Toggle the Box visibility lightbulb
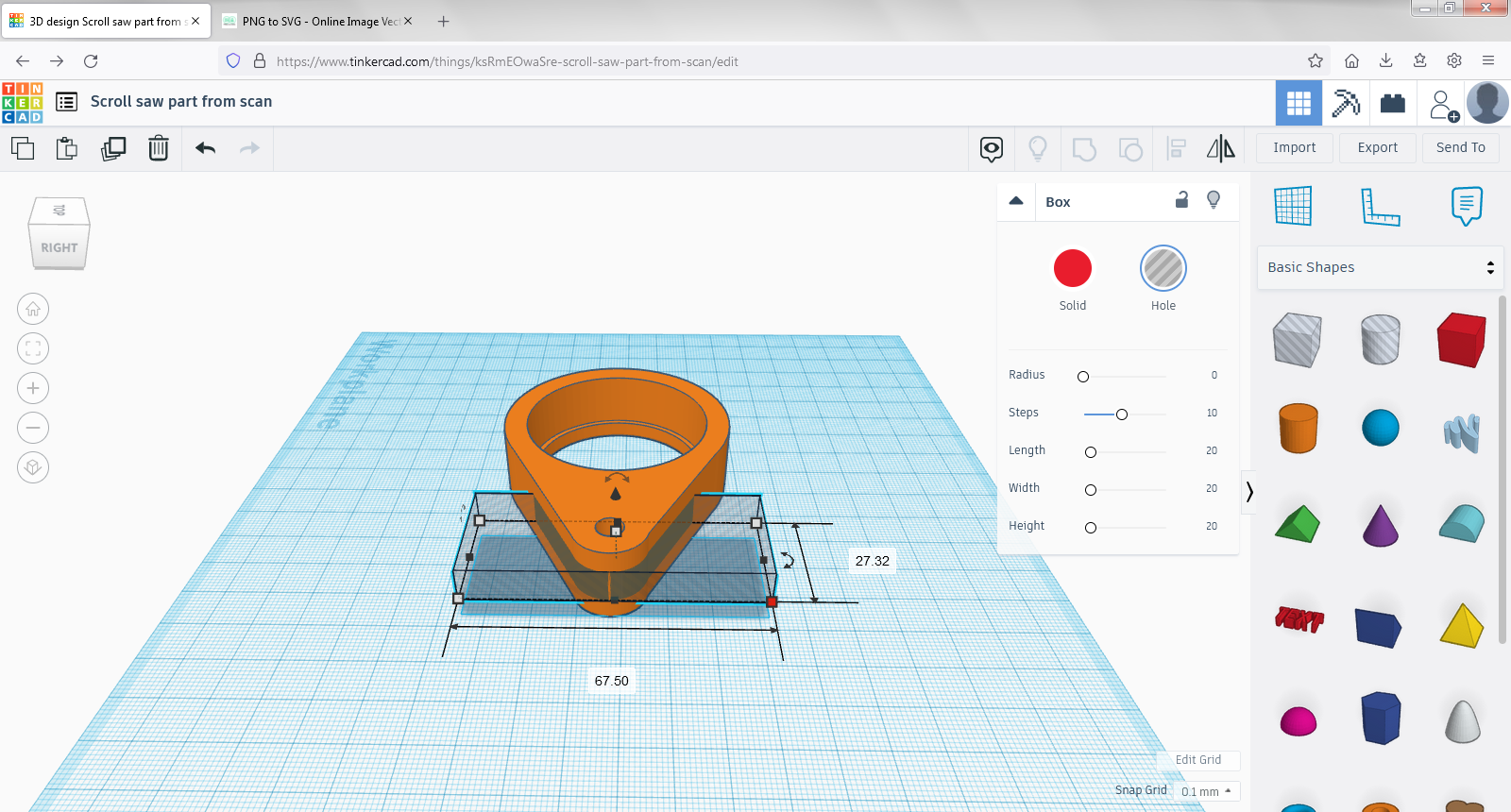This screenshot has height=812, width=1511. click(1214, 200)
